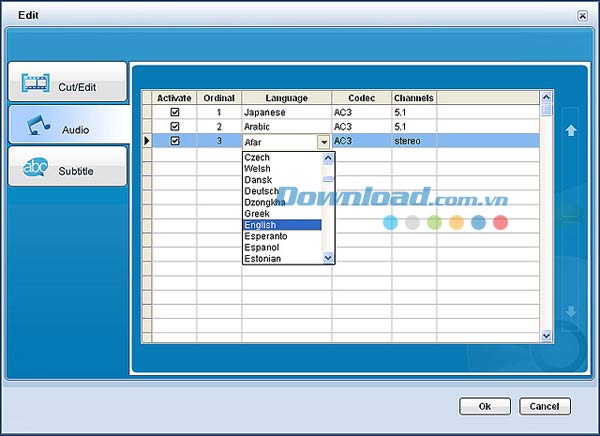Click the stereo channels cell
600x436 pixels.
(414, 141)
